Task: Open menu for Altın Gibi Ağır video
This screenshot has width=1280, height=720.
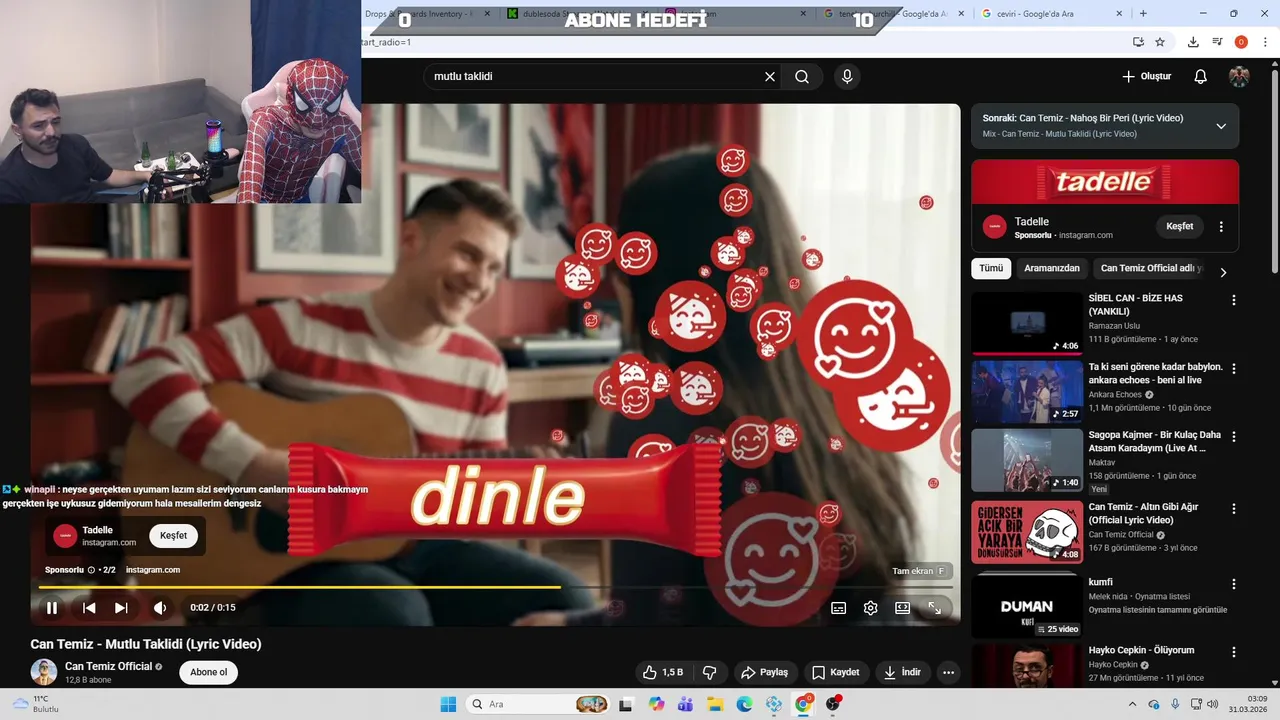Action: click(1234, 509)
